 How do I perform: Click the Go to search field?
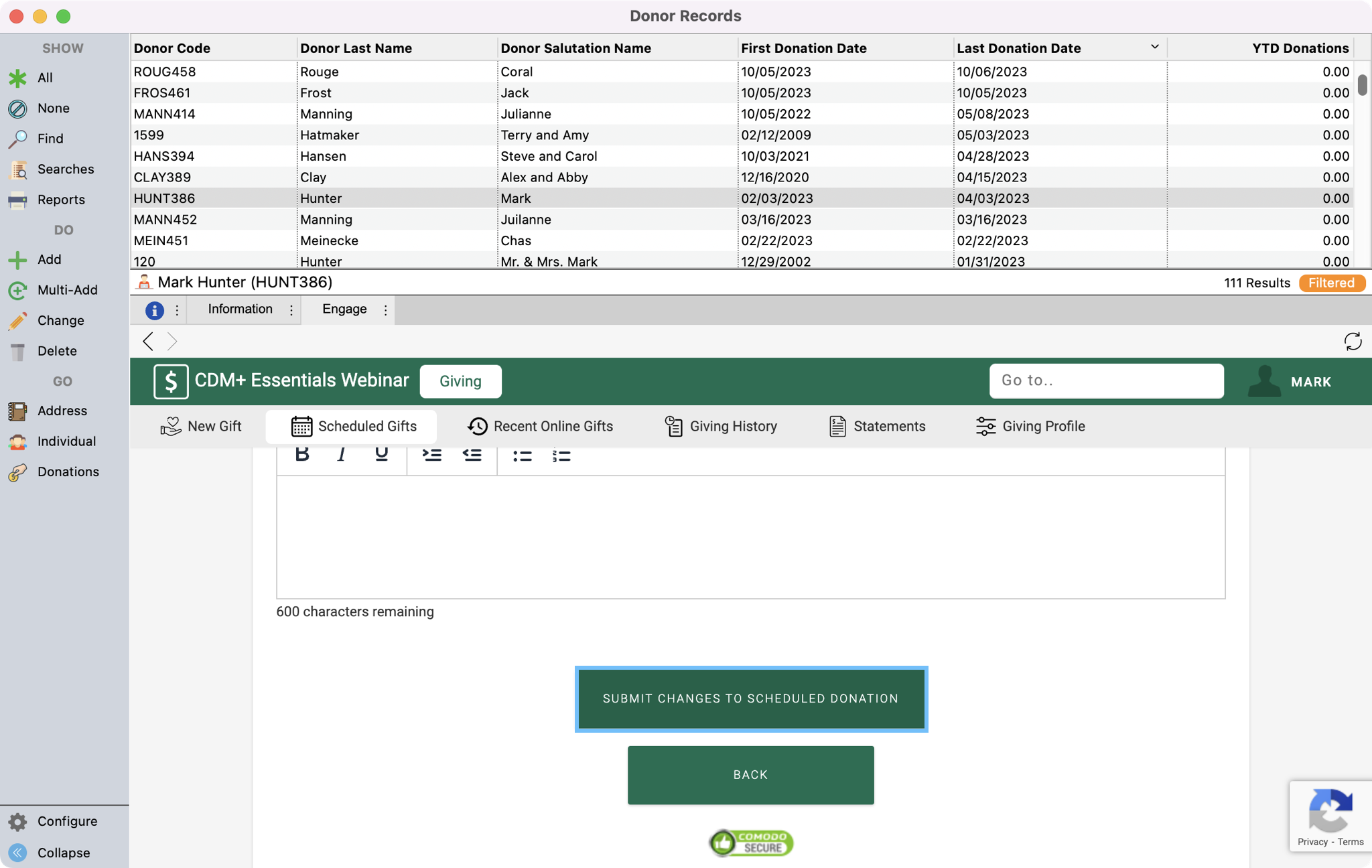tap(1106, 381)
